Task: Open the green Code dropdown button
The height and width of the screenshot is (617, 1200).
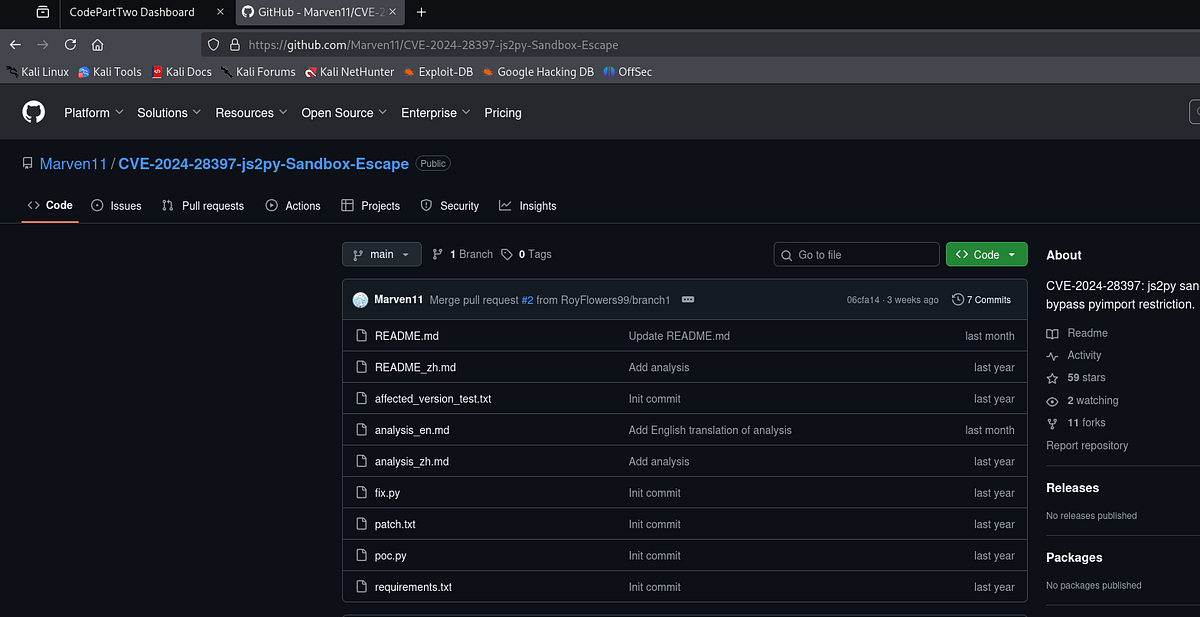Action: pyautogui.click(x=986, y=254)
